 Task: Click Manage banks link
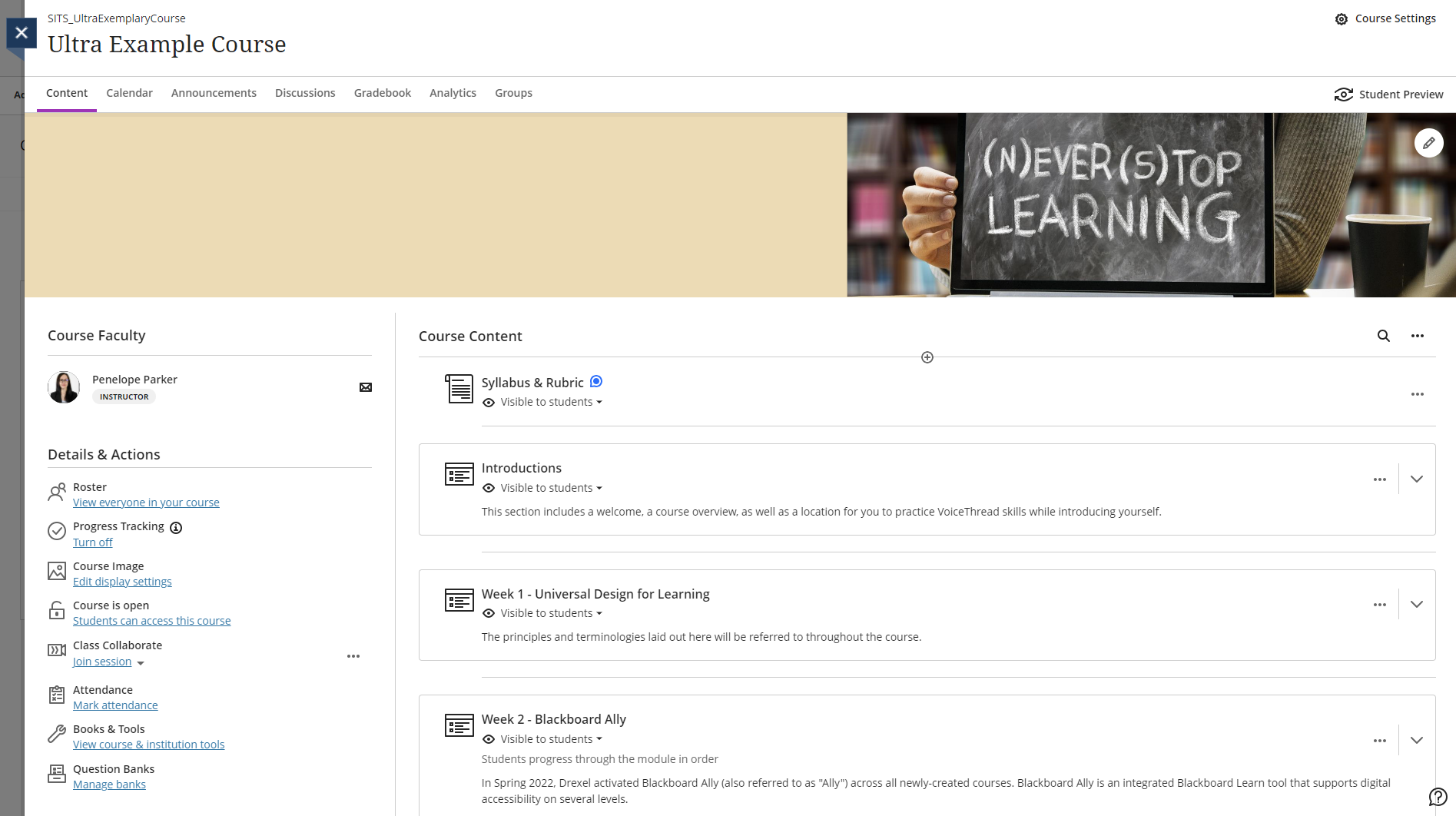click(109, 784)
